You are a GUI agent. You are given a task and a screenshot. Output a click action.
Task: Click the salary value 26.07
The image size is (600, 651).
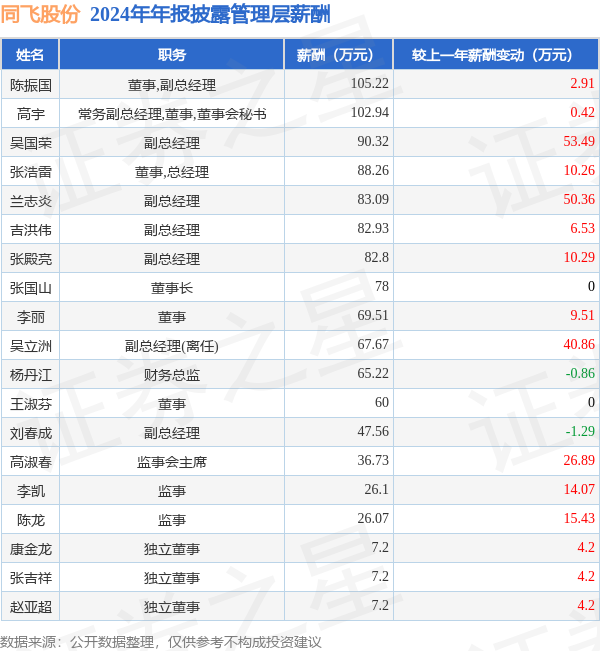click(373, 519)
